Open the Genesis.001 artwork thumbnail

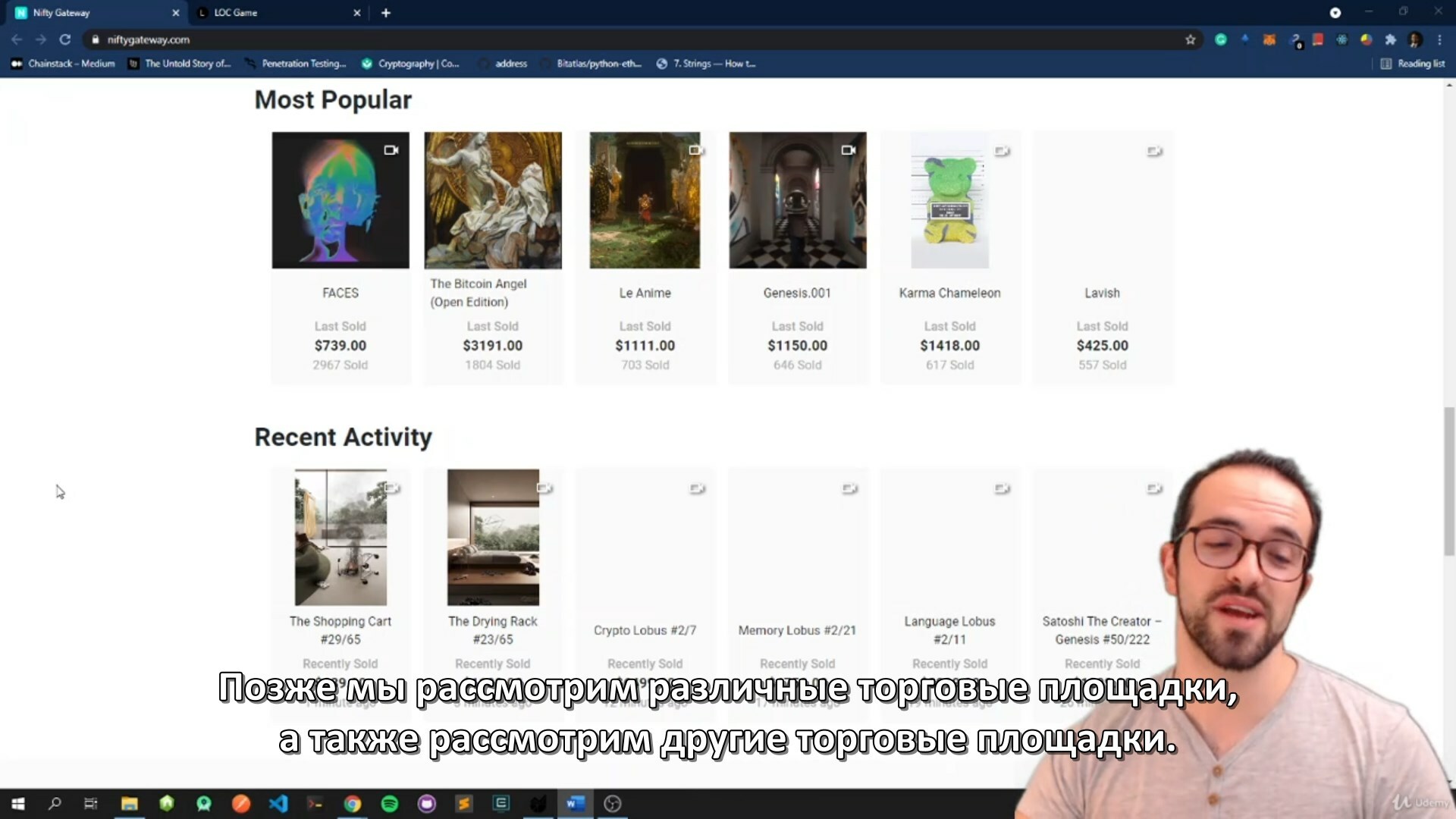[798, 200]
